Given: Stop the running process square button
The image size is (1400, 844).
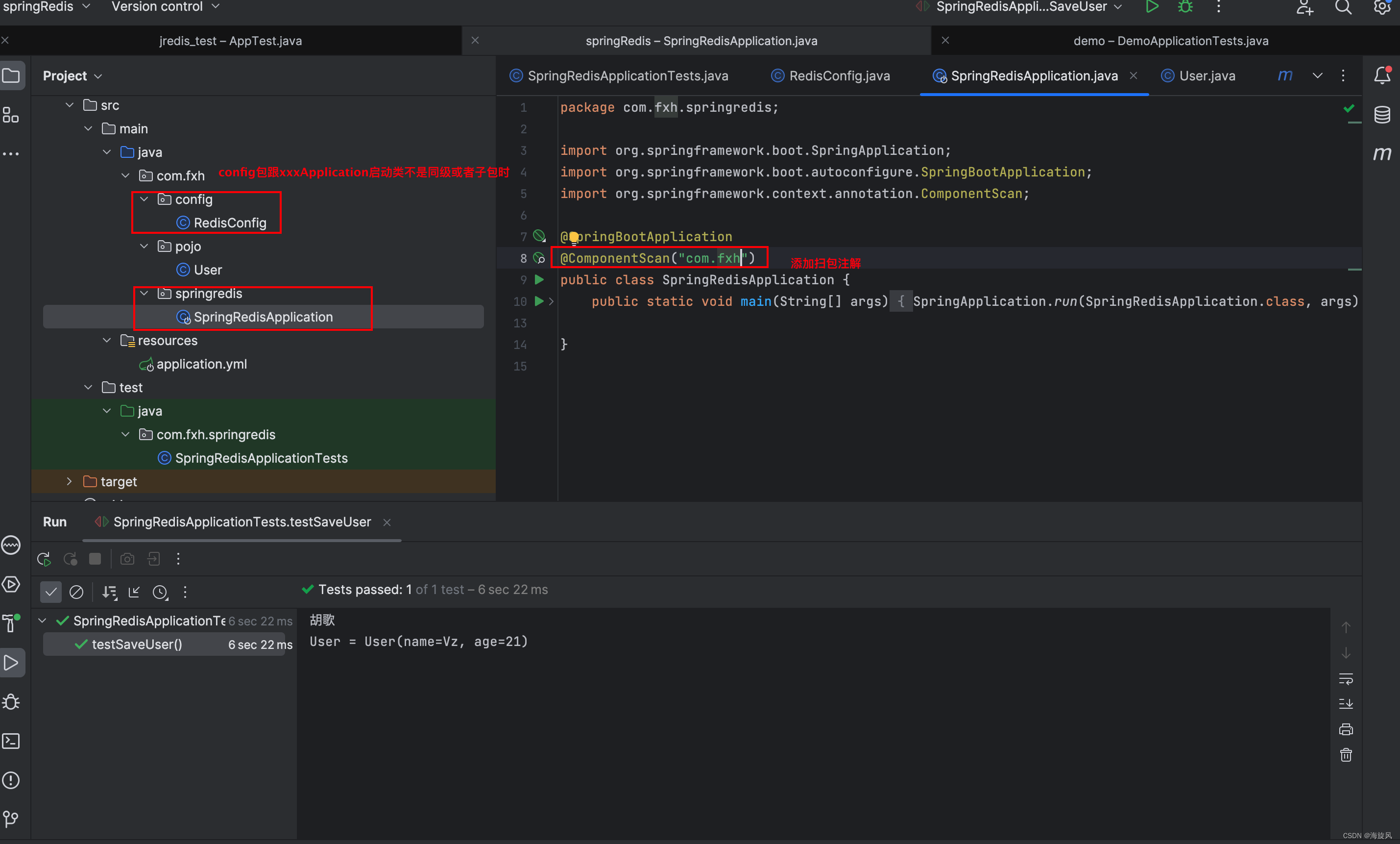Looking at the screenshot, I should pos(95,559).
